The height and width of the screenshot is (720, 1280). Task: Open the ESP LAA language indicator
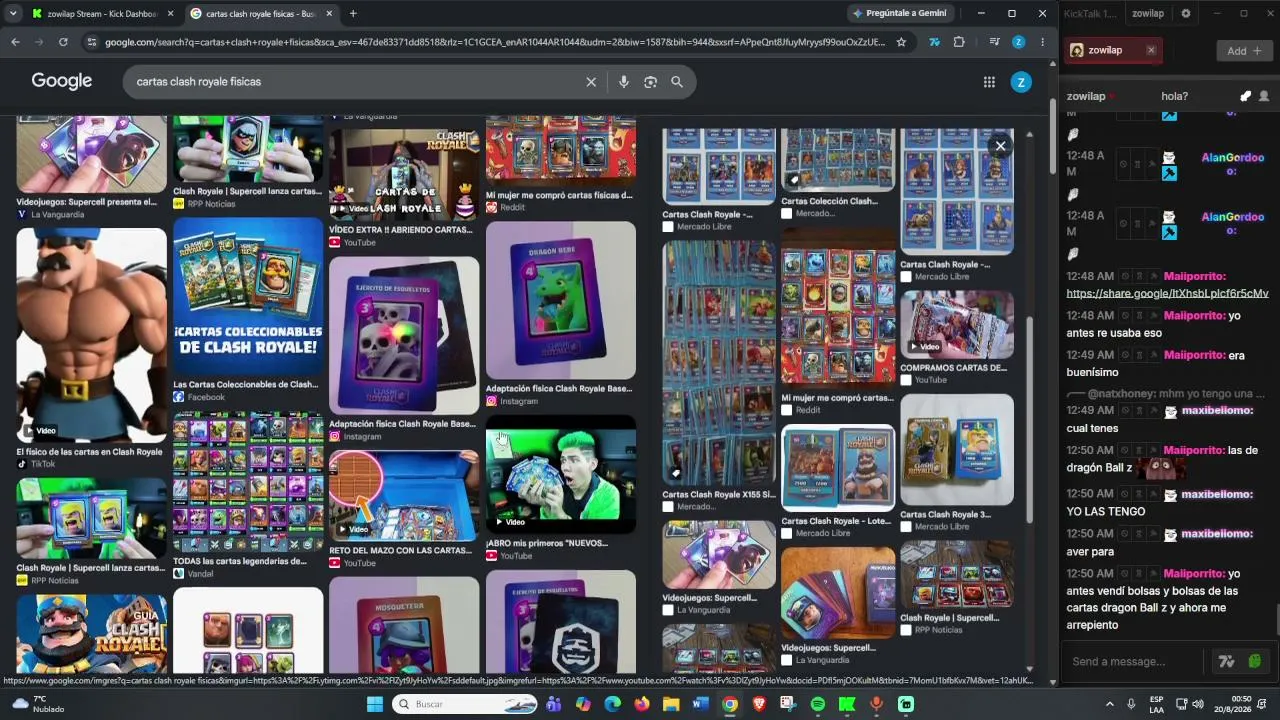click(x=1157, y=704)
